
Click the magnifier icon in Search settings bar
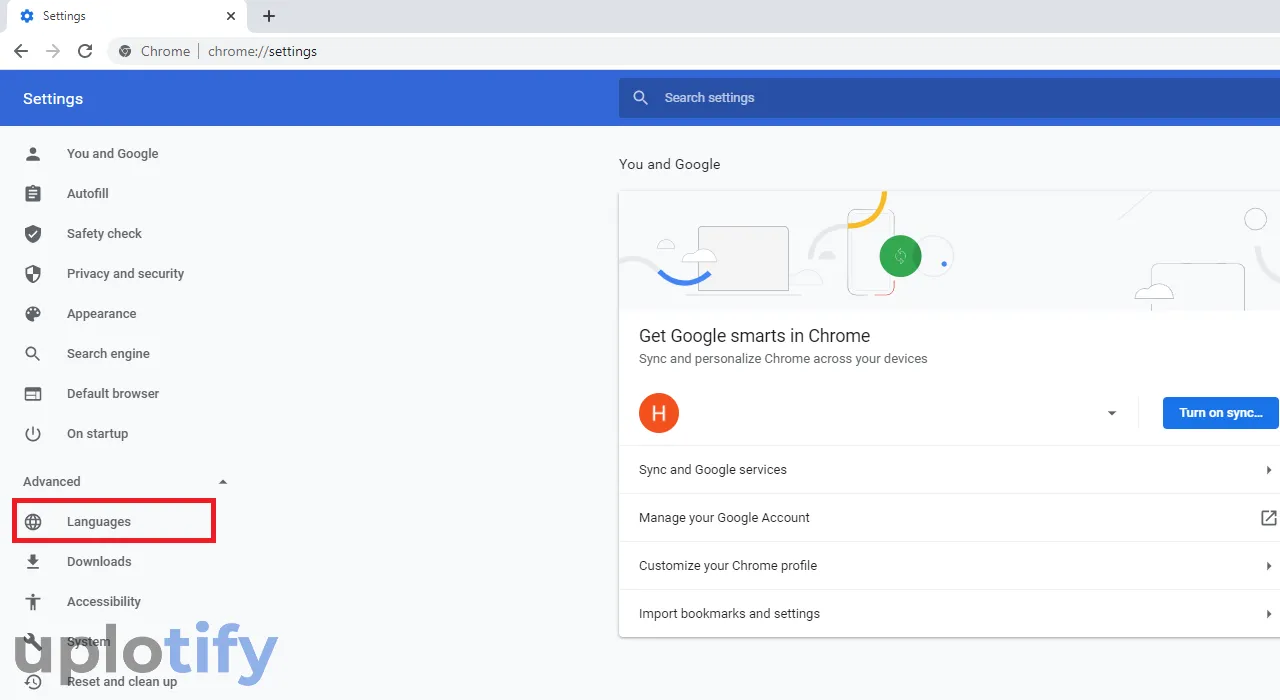641,98
